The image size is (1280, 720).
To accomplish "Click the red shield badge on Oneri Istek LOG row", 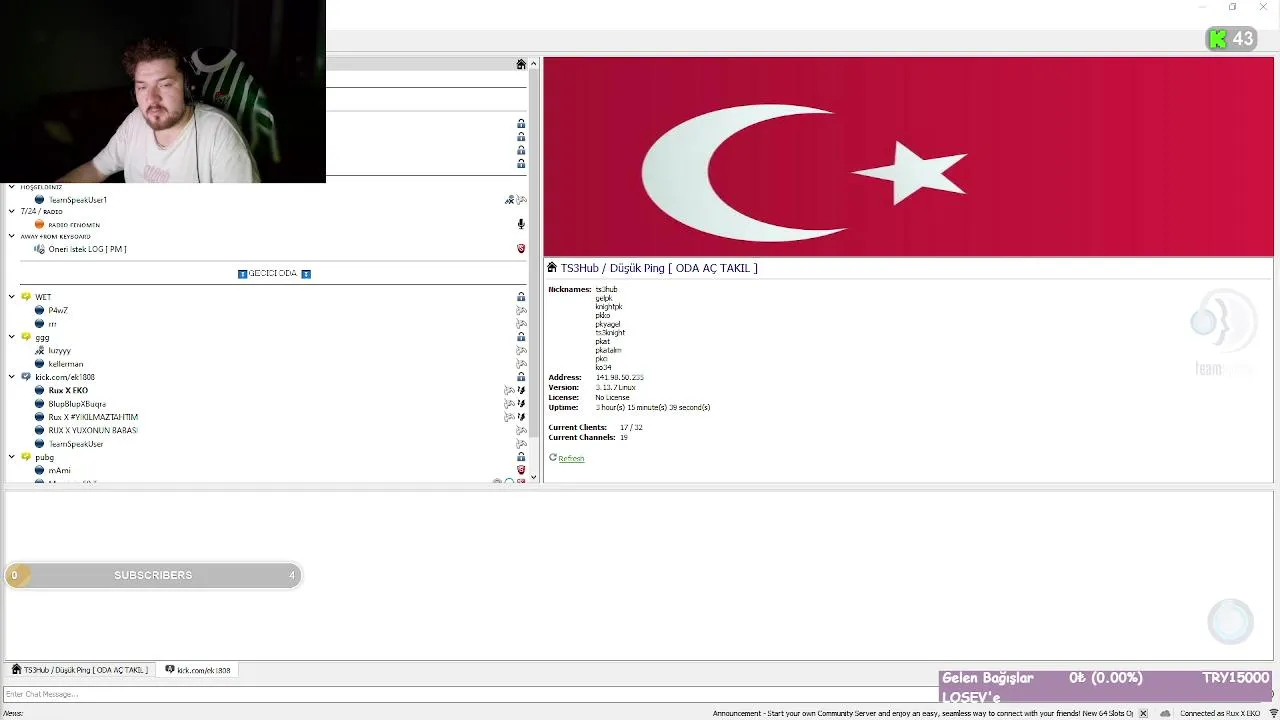I will pyautogui.click(x=521, y=249).
